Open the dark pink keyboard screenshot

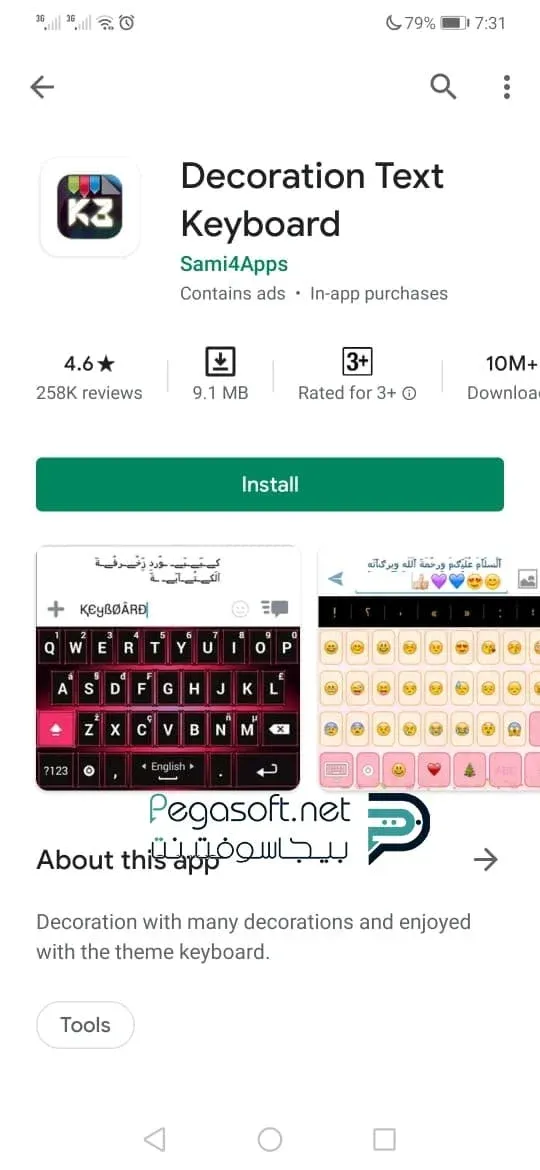click(x=168, y=668)
